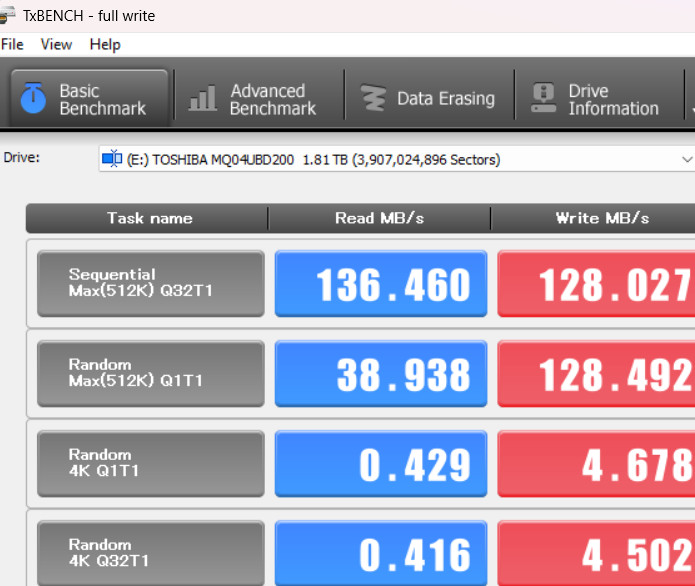Viewport: 695px width, 586px height.
Task: Open the Help menu
Action: click(105, 44)
